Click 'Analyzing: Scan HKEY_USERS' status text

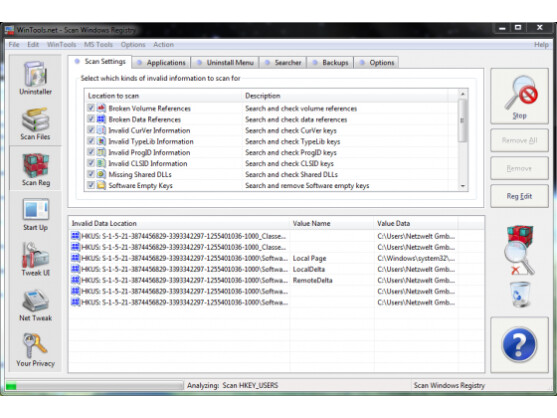coord(233,385)
